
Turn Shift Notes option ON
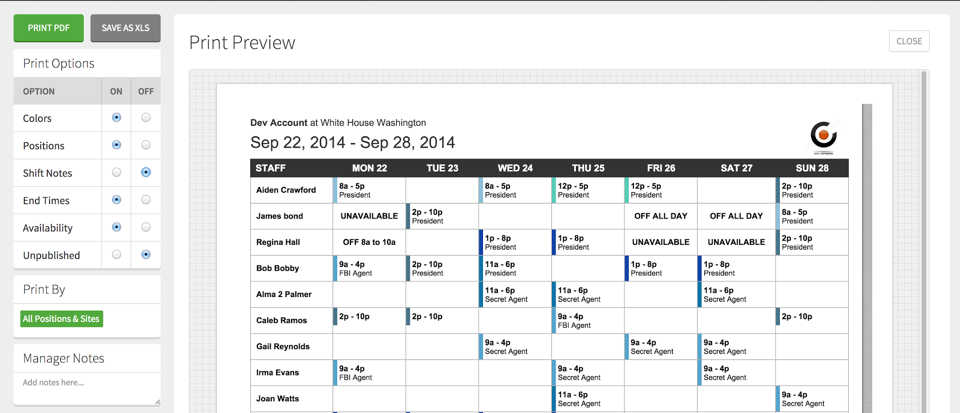pos(116,173)
